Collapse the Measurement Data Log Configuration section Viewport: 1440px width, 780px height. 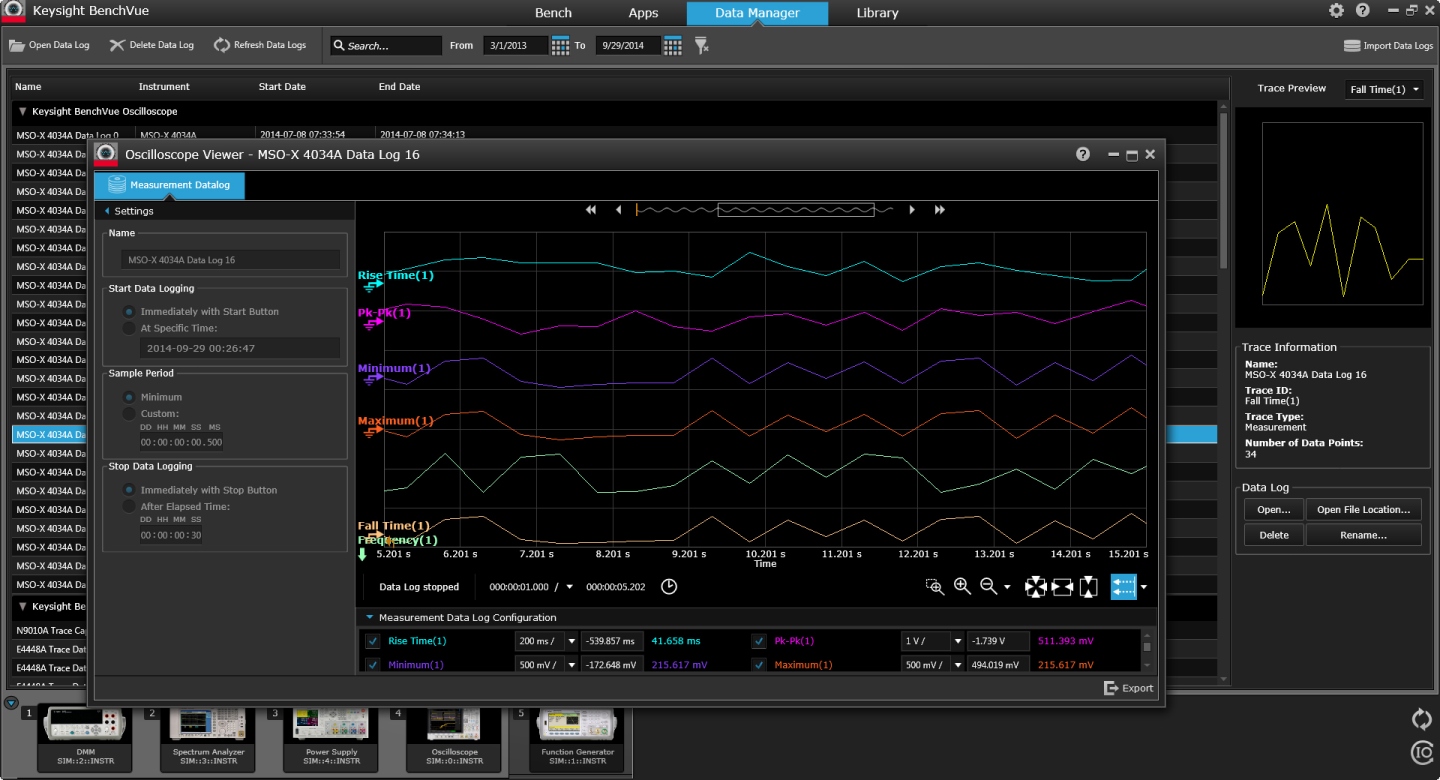369,618
